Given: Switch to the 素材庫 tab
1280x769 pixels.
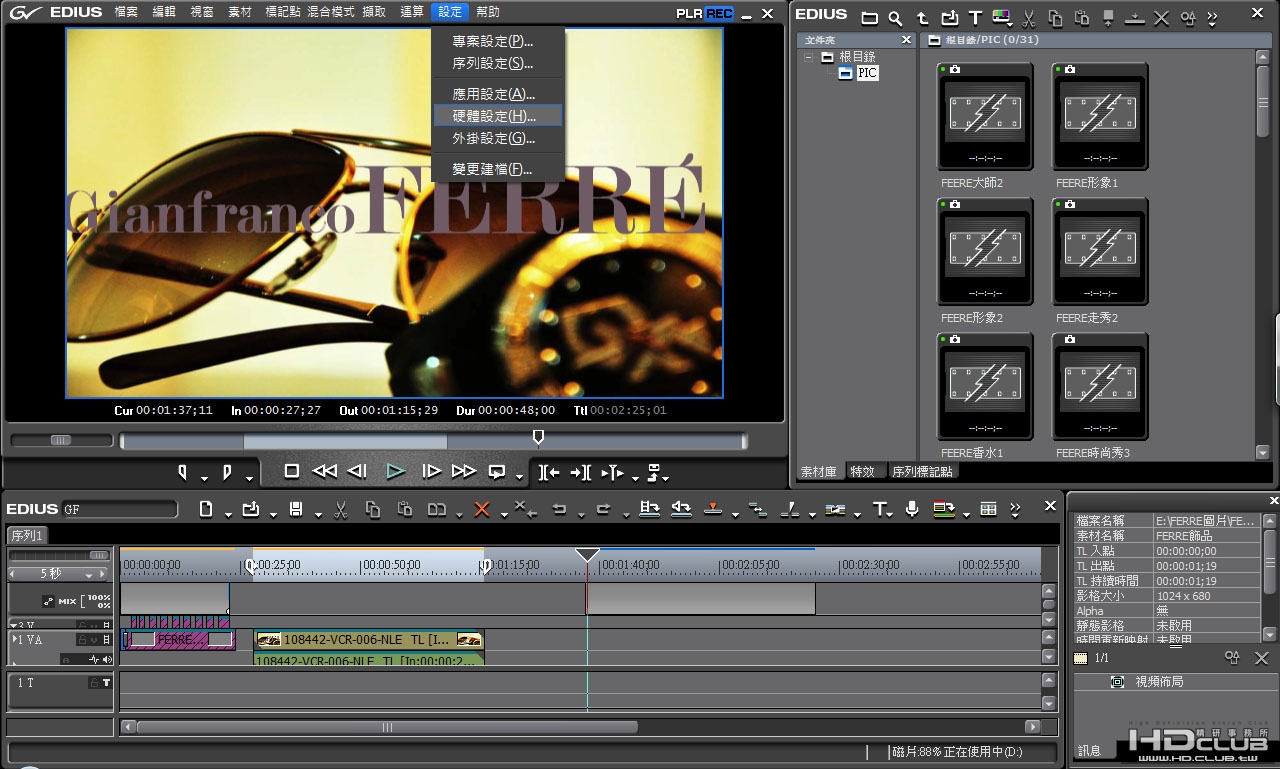Looking at the screenshot, I should (x=819, y=471).
